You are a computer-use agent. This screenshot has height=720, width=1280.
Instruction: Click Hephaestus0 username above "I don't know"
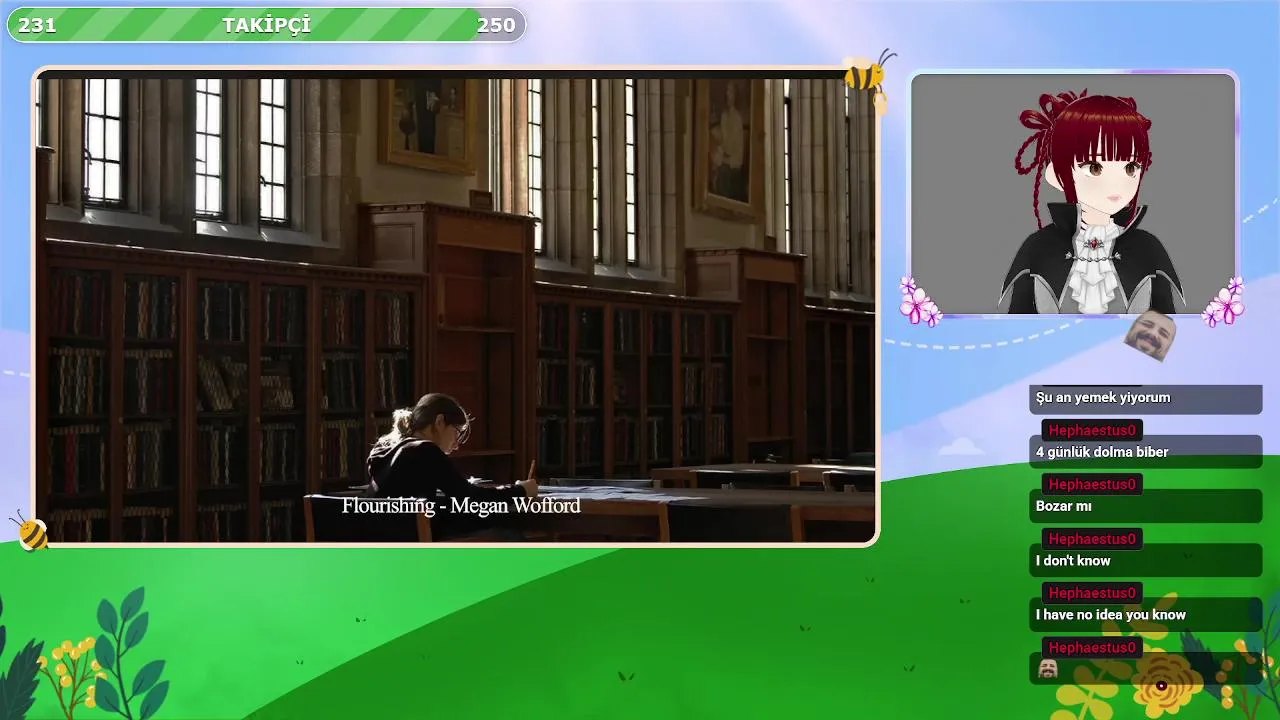tap(1092, 539)
